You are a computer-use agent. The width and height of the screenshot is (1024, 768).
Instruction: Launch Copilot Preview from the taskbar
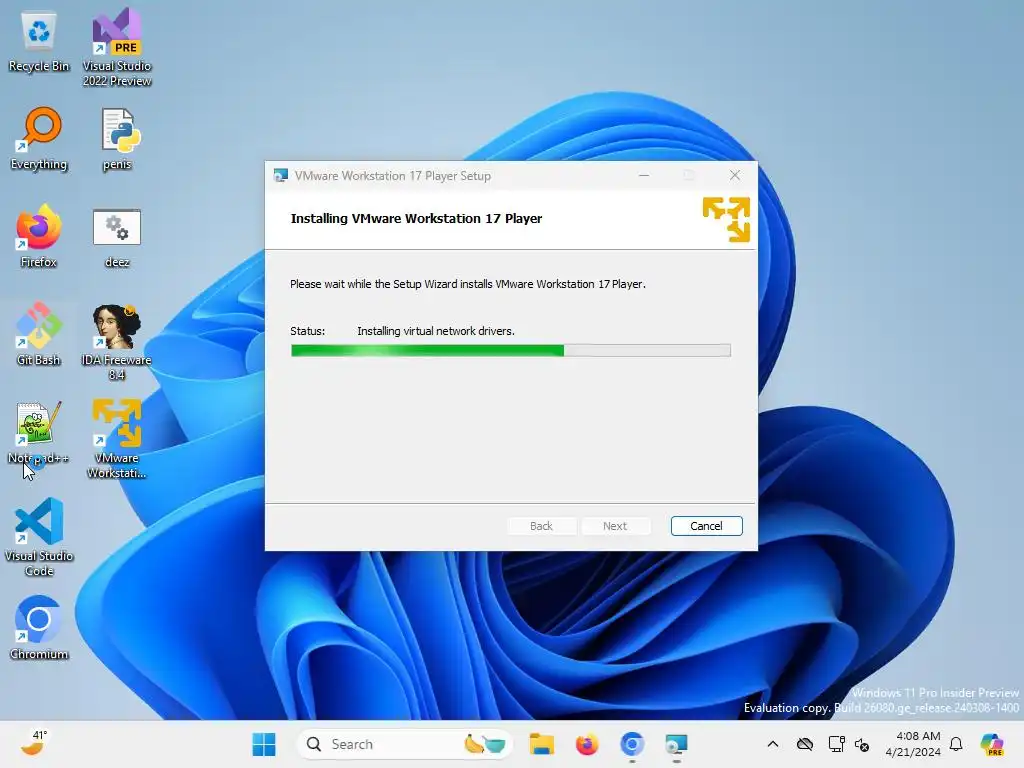tap(992, 744)
